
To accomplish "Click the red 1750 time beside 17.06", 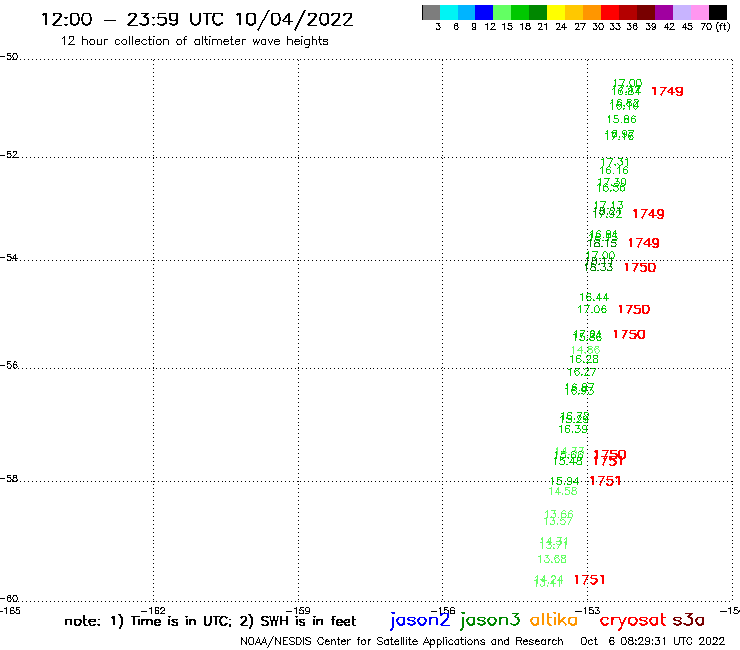I will pyautogui.click(x=634, y=310).
